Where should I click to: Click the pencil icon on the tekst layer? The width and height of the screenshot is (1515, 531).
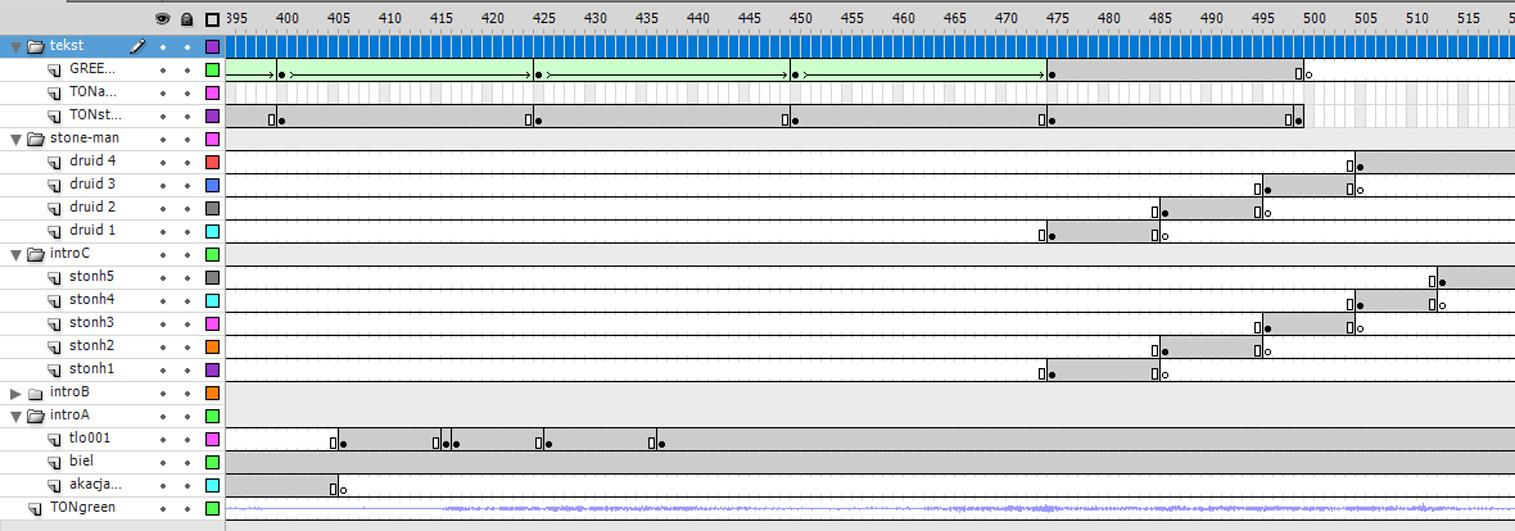(x=138, y=46)
